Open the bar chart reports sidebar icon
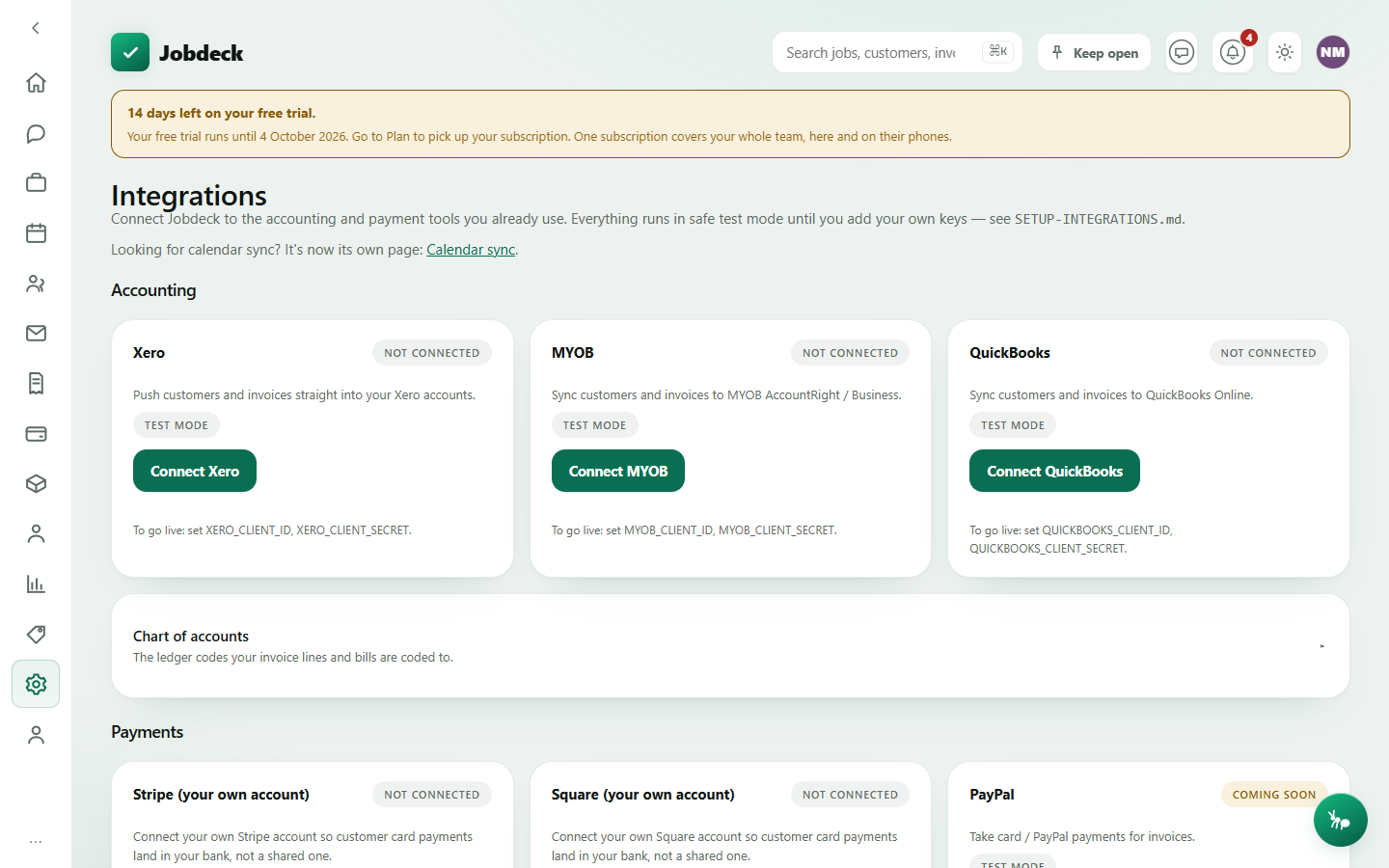 36,584
